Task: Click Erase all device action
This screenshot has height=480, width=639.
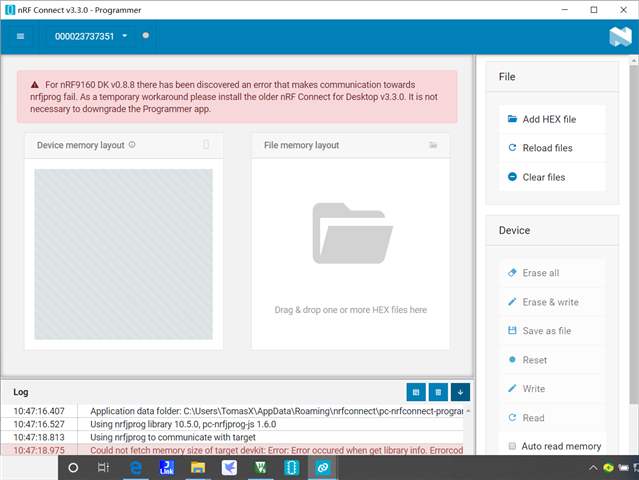Action: pyautogui.click(x=552, y=273)
